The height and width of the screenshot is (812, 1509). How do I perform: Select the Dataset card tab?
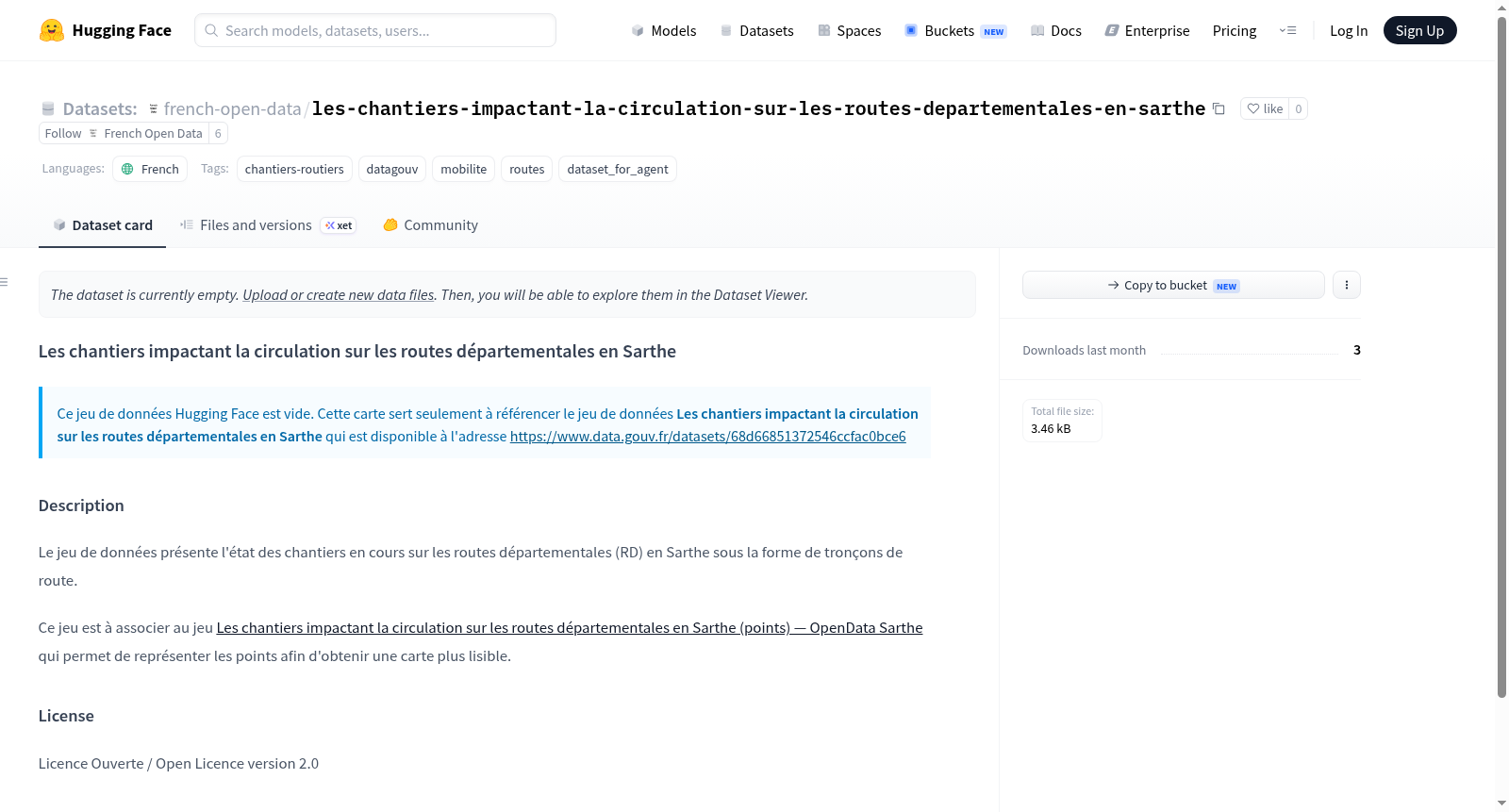102,225
